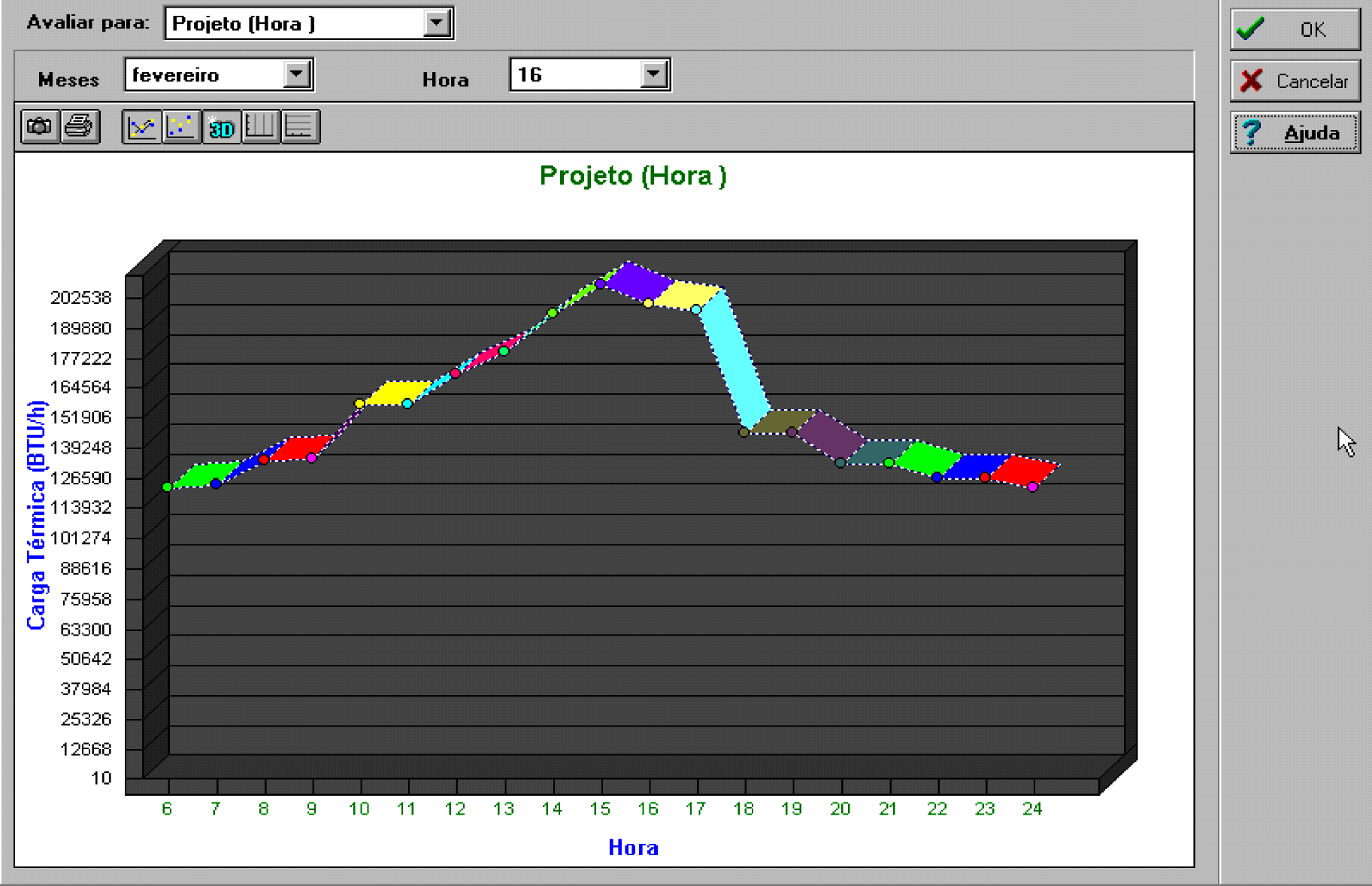Click the y-axis value 63300
Screen dimensions: 1372x886
[86, 630]
